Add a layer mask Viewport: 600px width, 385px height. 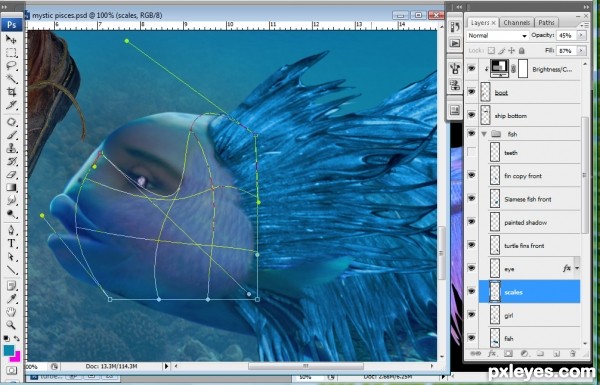tap(508, 354)
